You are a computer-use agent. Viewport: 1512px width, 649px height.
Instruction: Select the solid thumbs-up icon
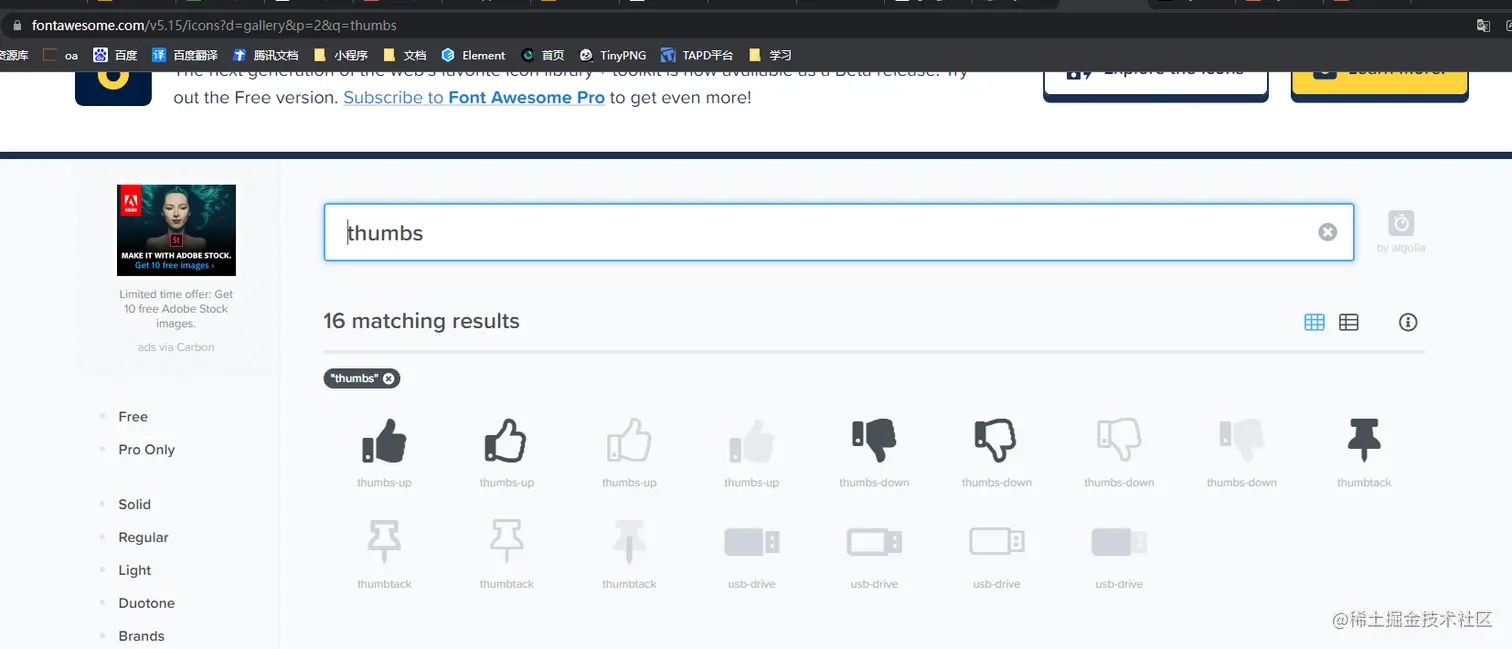tap(384, 441)
